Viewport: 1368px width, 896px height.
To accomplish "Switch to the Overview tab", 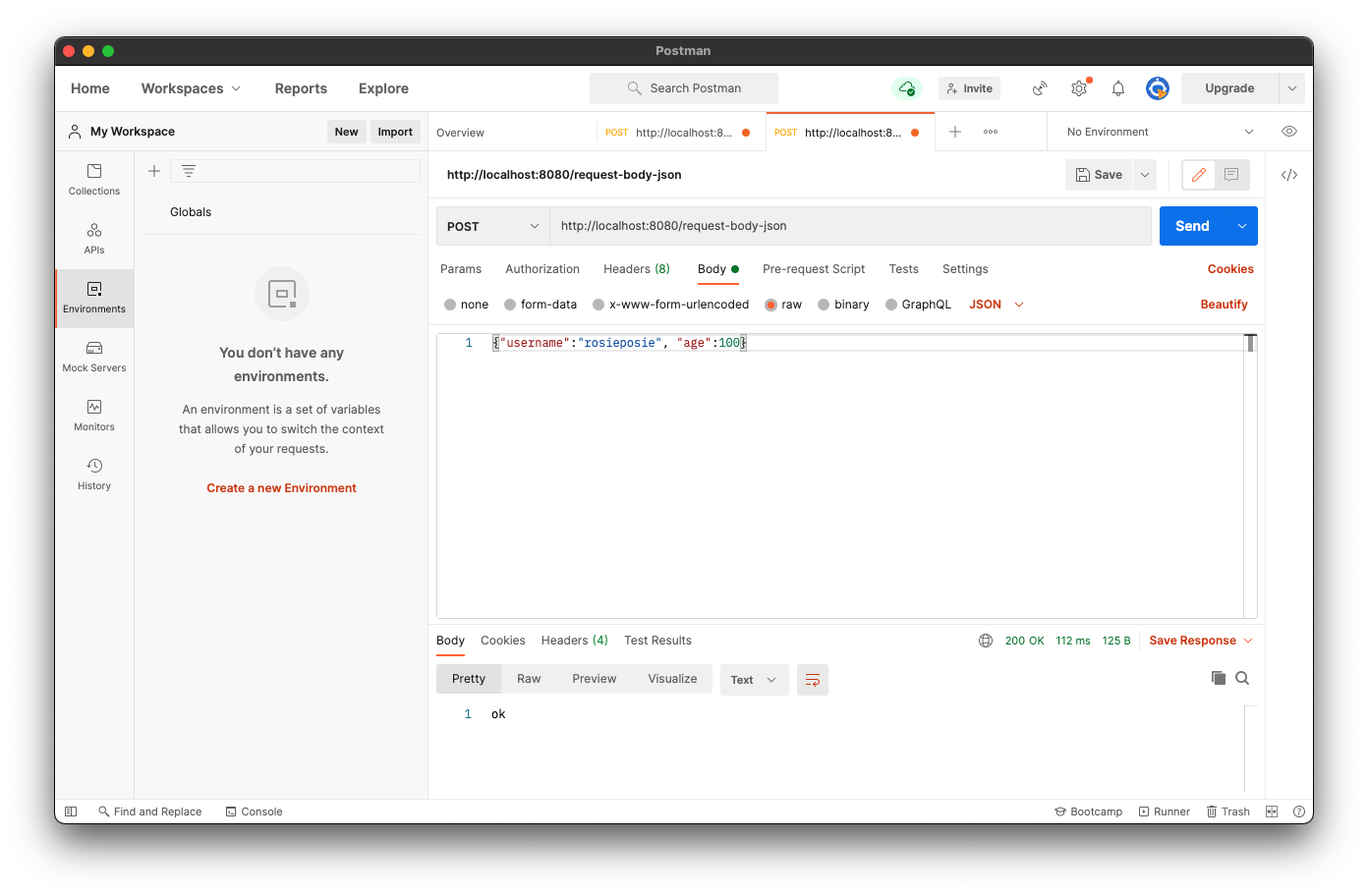I will point(460,133).
